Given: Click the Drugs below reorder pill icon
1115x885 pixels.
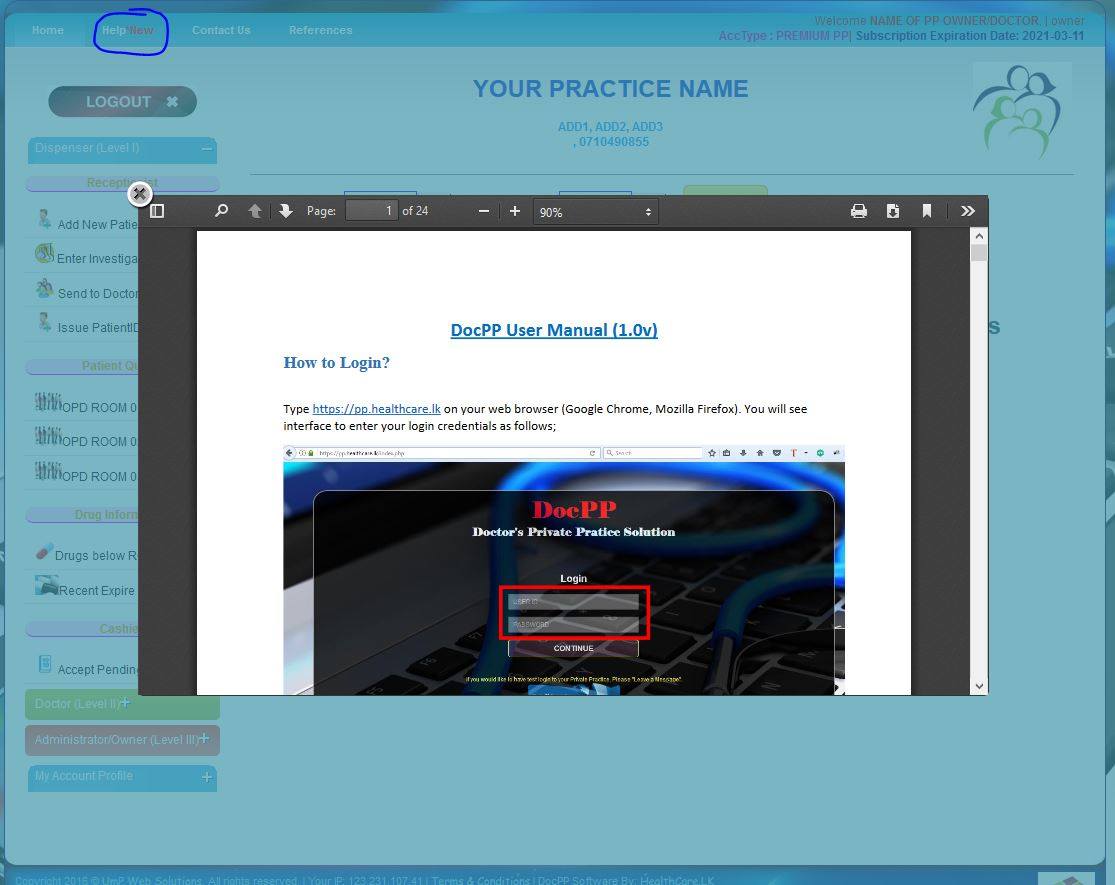Looking at the screenshot, I should 44,552.
